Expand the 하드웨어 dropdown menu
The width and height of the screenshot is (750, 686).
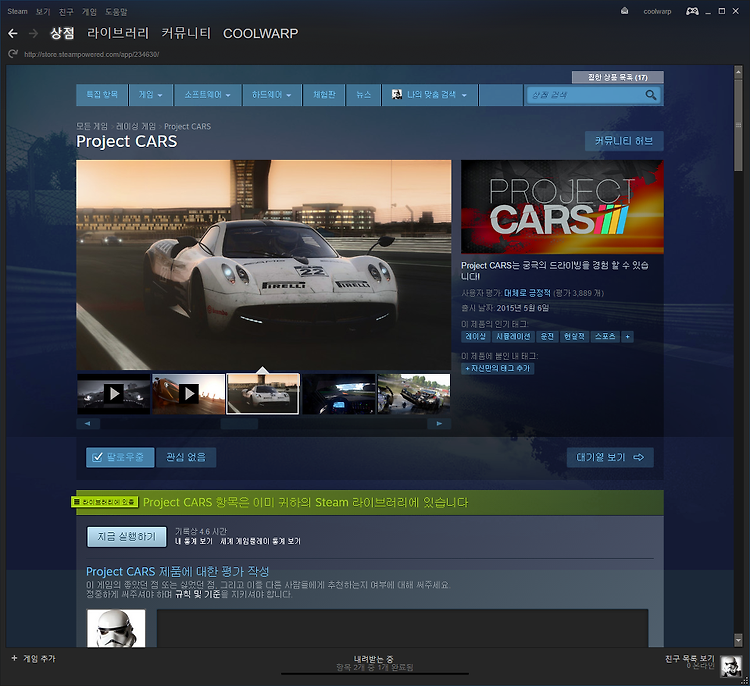[272, 95]
